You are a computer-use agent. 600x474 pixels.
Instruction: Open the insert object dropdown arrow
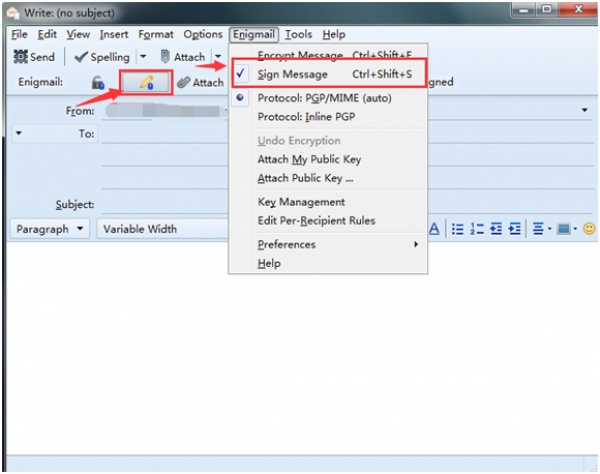tap(575, 229)
